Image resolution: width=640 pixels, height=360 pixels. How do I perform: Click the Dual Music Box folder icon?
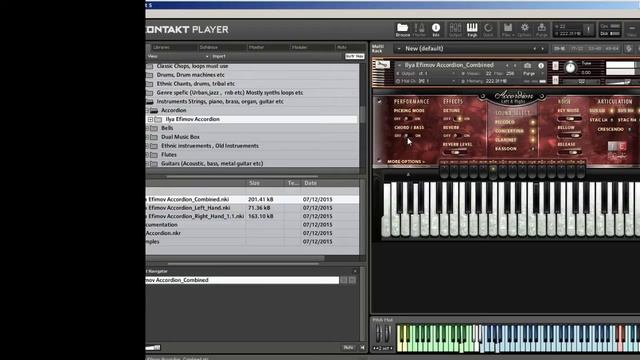tap(153, 137)
